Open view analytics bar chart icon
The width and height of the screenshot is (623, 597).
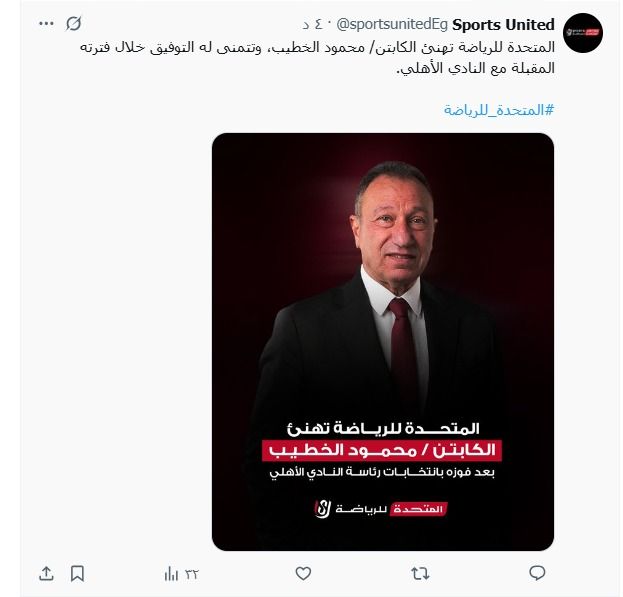pos(171,573)
